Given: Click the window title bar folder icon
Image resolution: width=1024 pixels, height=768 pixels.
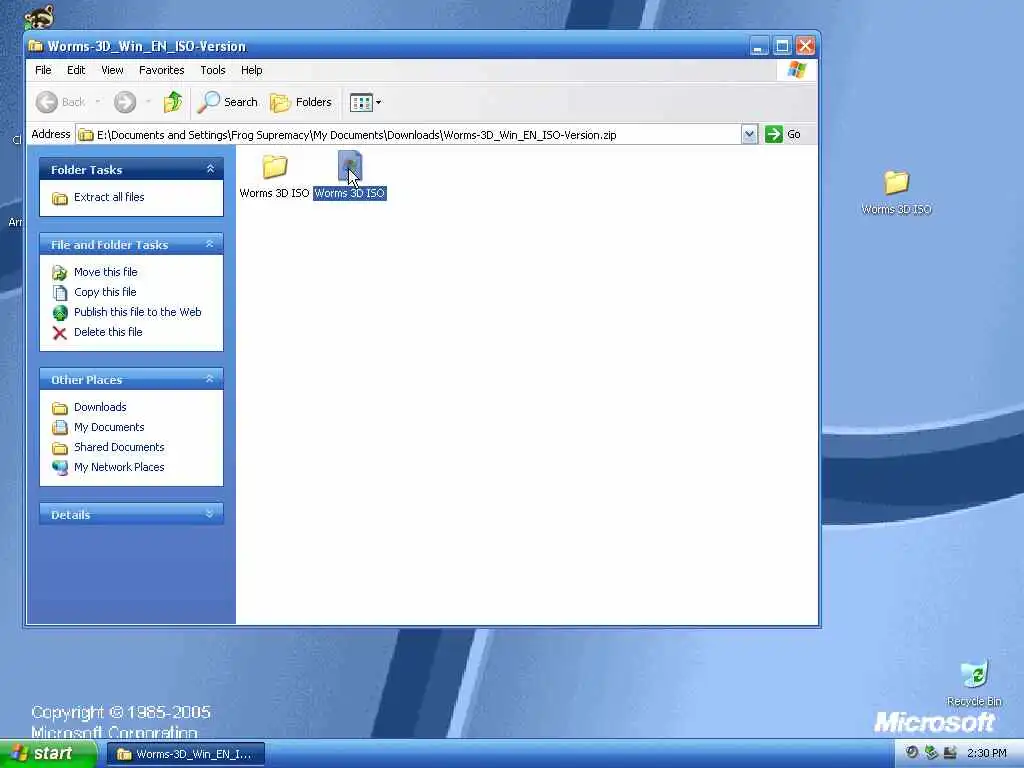Looking at the screenshot, I should click(x=37, y=46).
